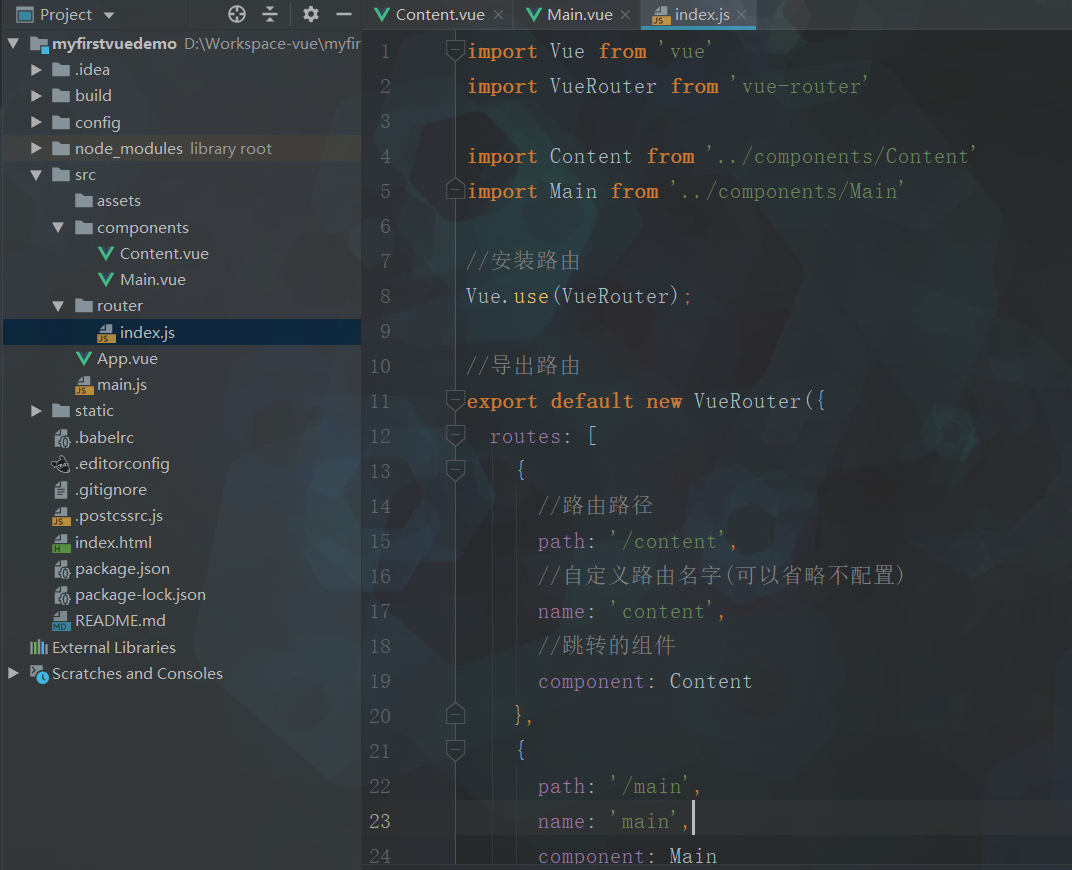Select External Libraries node
Screen dimensions: 1072x870
(x=113, y=647)
